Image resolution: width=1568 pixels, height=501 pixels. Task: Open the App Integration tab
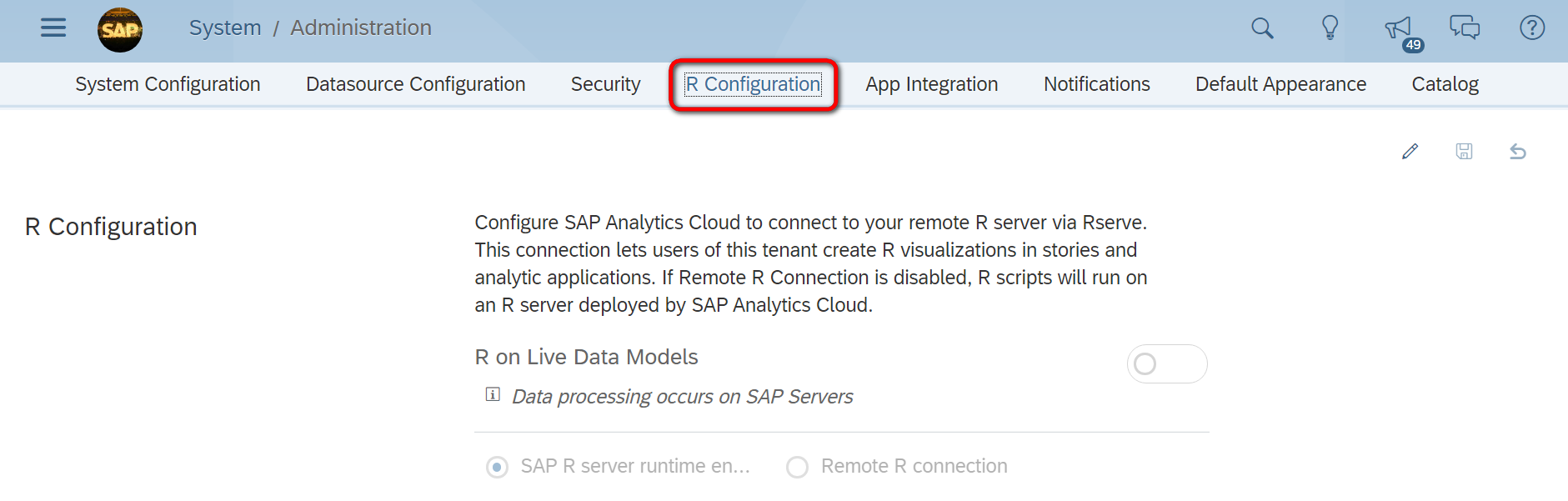pyautogui.click(x=931, y=84)
